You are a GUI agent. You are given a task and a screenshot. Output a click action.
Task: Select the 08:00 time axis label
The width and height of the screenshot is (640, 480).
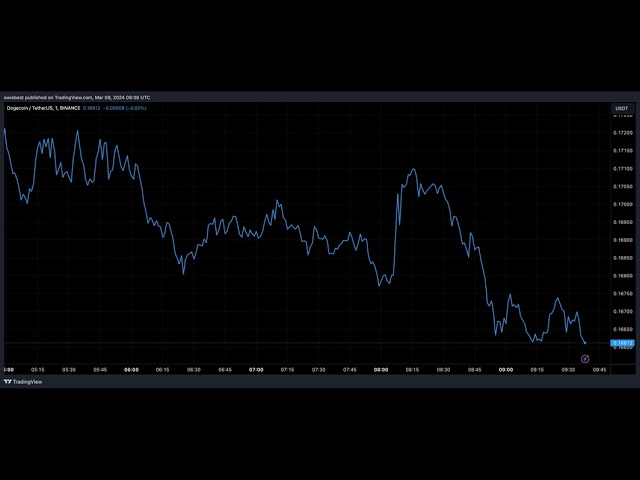click(x=381, y=369)
